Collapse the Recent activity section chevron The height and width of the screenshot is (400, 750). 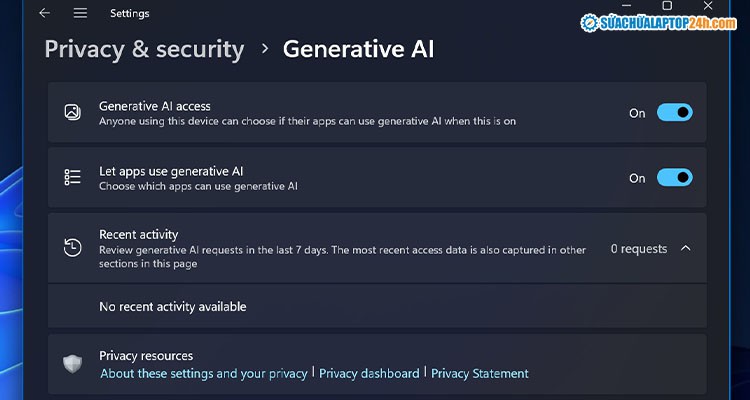pos(685,249)
